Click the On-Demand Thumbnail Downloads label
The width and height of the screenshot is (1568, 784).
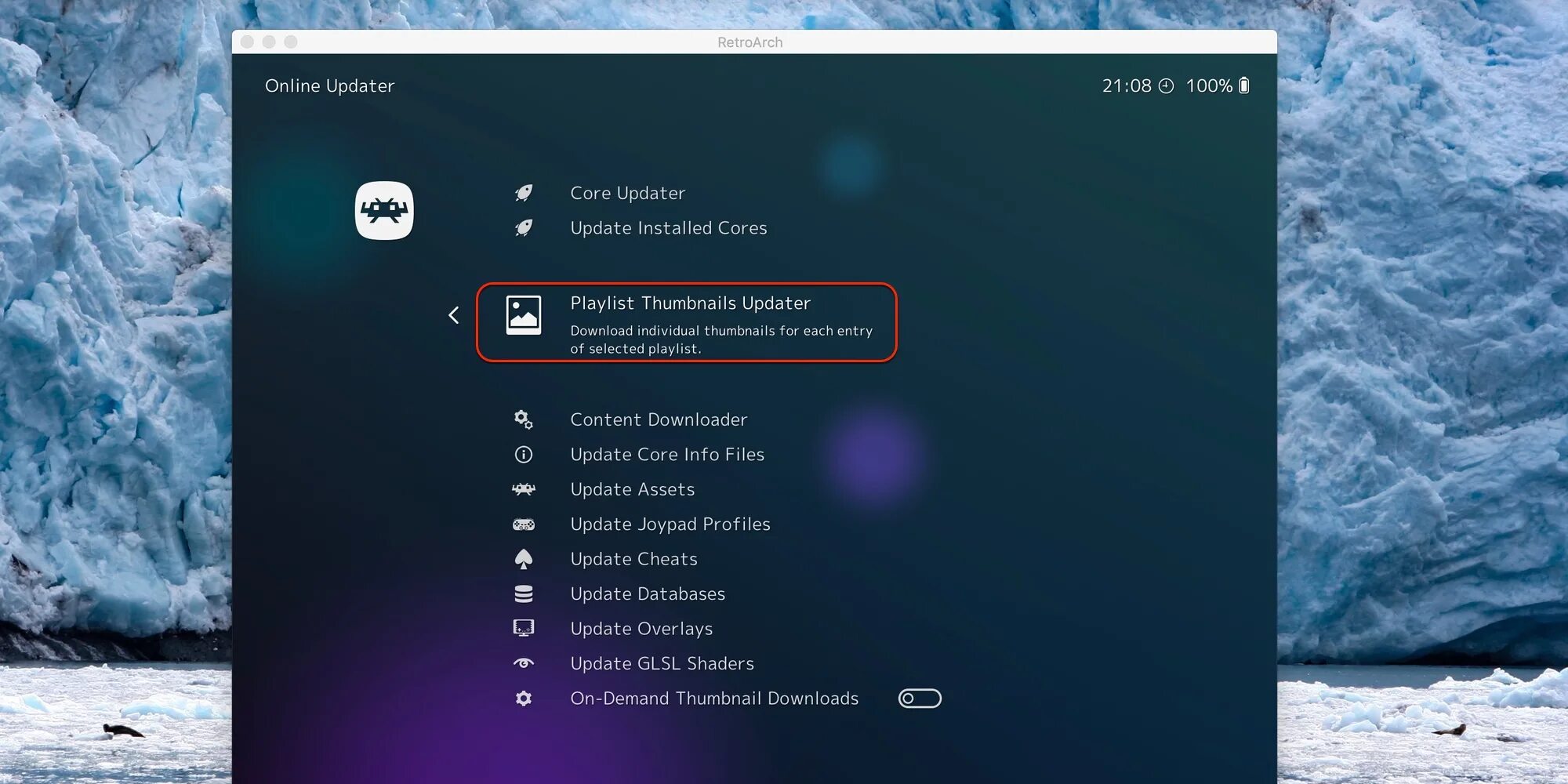[714, 699]
